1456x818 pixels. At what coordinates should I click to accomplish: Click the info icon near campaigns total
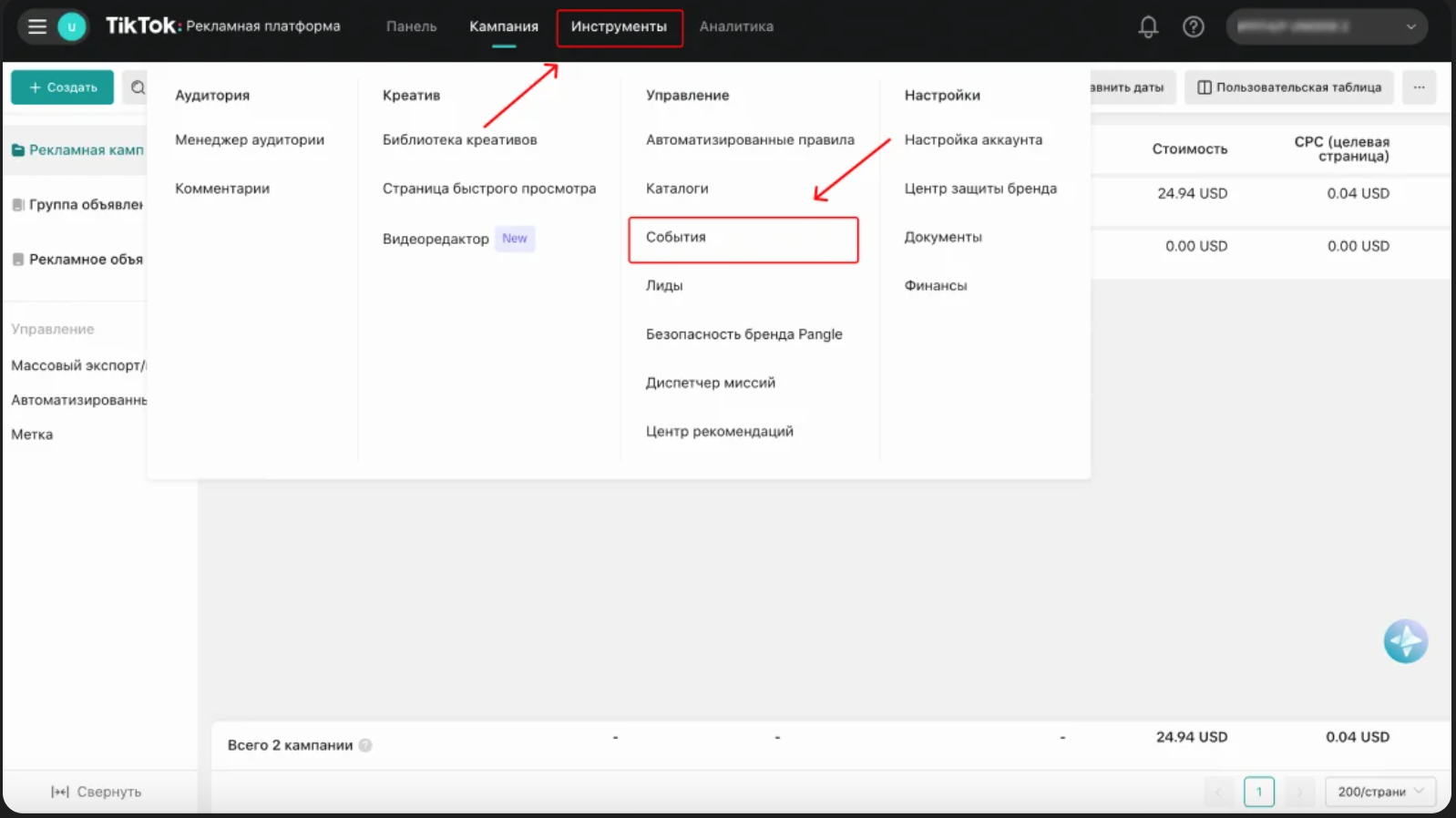coord(365,745)
